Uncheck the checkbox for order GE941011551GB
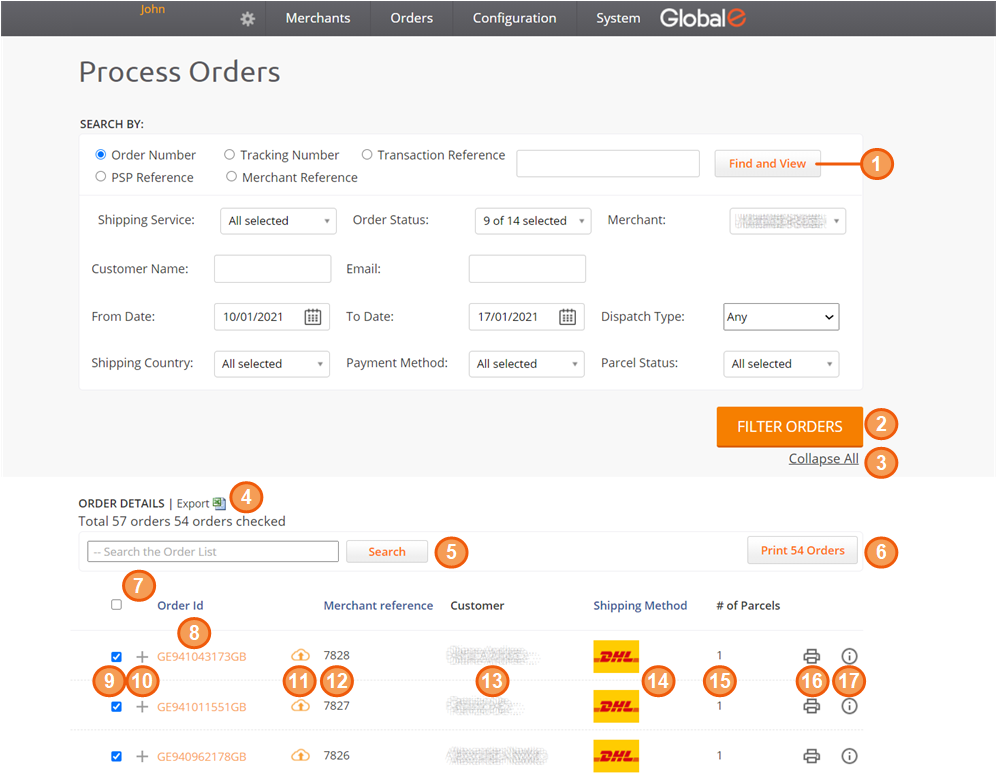This screenshot has width=997, height=780. tap(117, 707)
